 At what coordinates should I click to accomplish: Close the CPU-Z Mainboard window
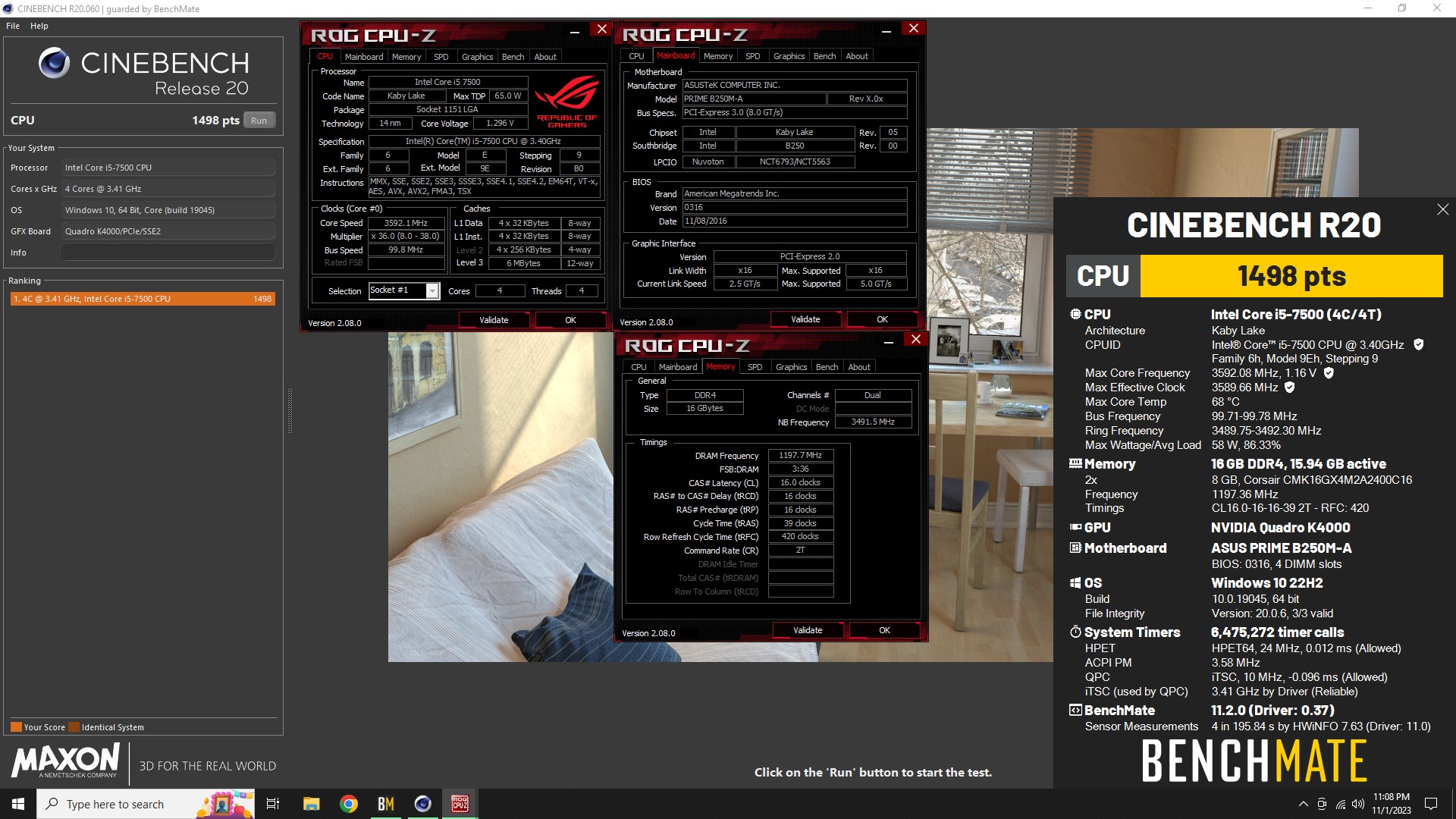tap(914, 28)
